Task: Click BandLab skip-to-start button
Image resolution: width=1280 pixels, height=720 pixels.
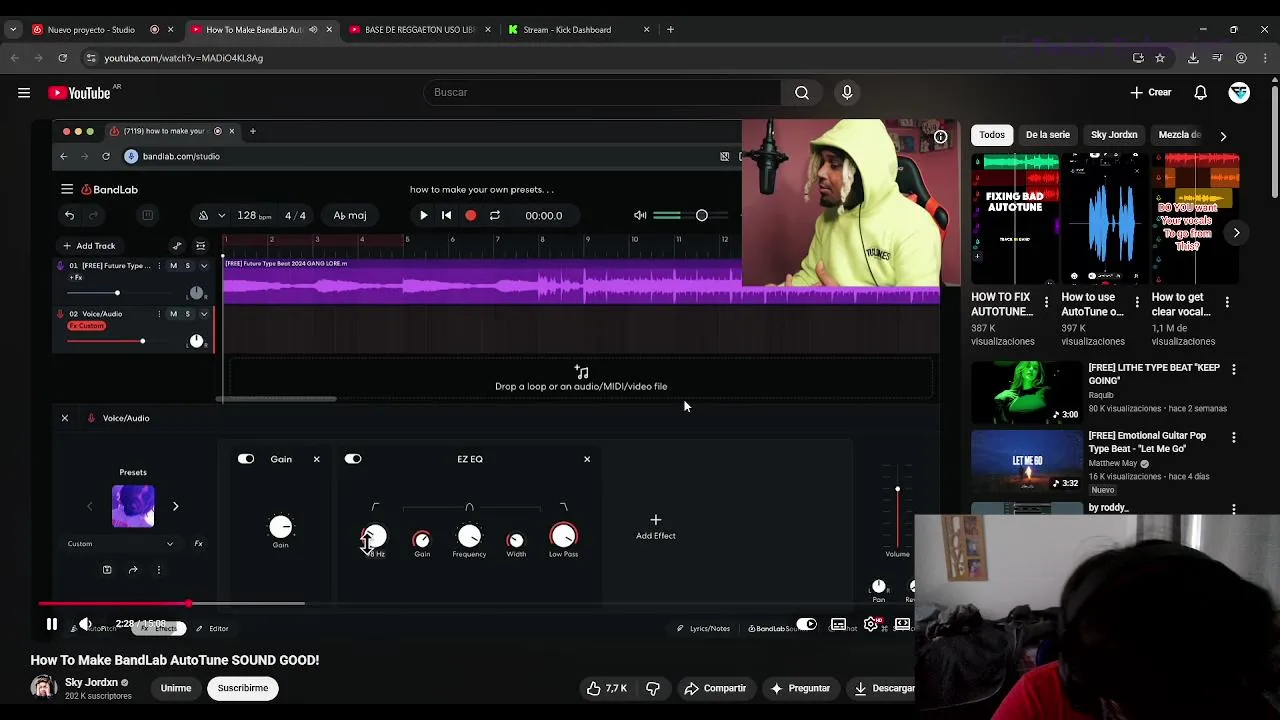Action: (x=446, y=215)
